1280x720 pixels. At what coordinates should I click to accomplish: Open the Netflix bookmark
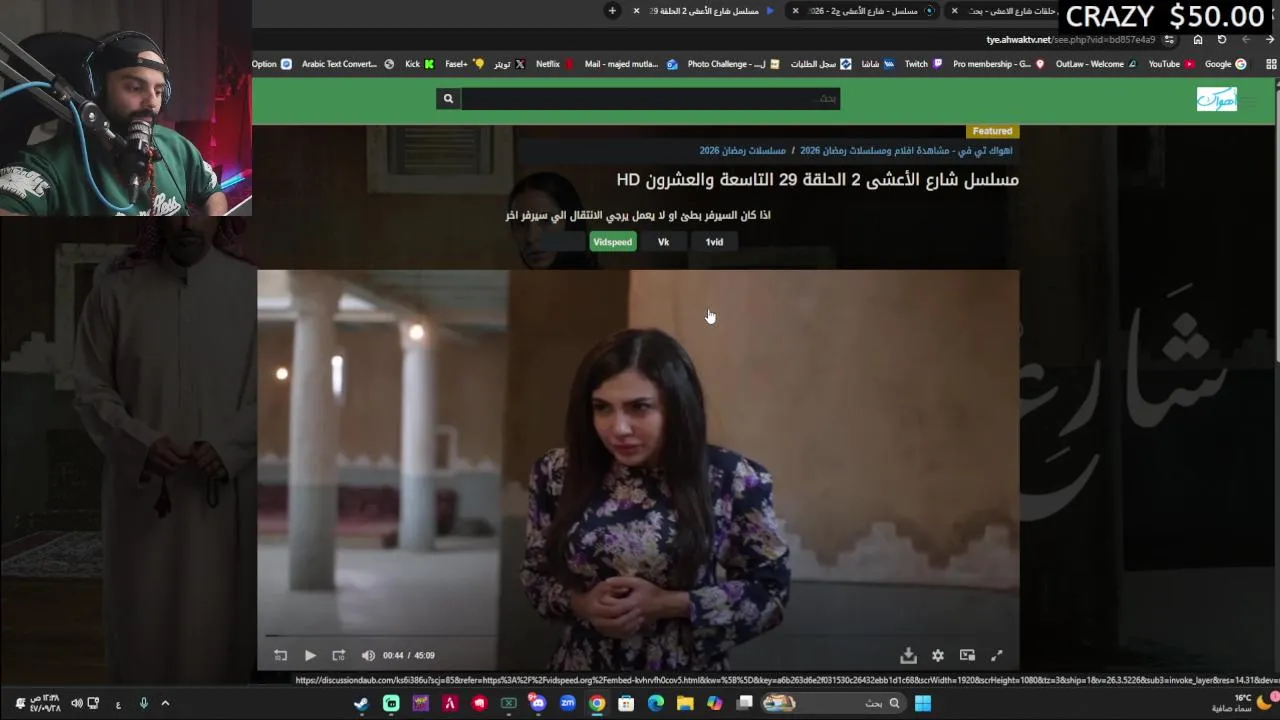click(555, 64)
